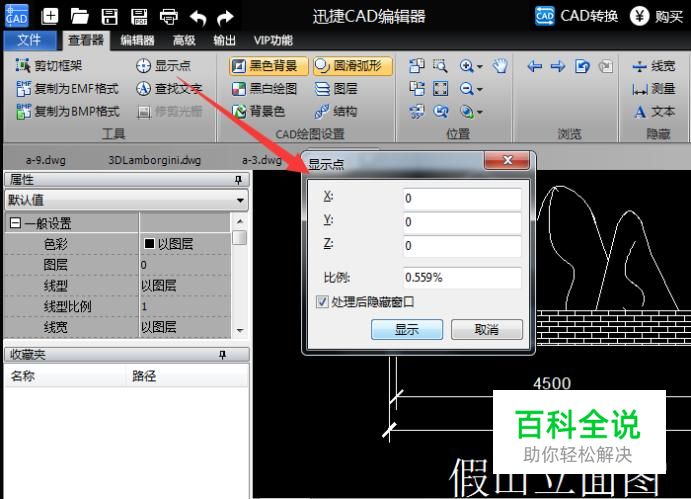Go to previous with left arrow in 浏览
691x499 pixels.
(x=535, y=66)
